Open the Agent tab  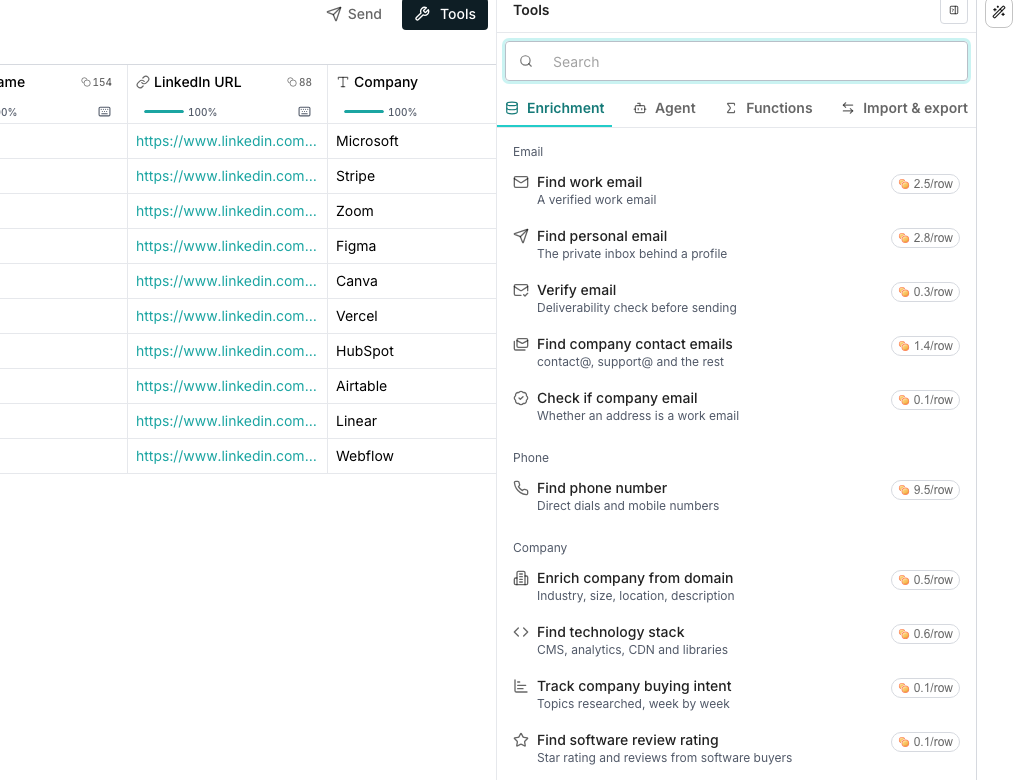(664, 108)
